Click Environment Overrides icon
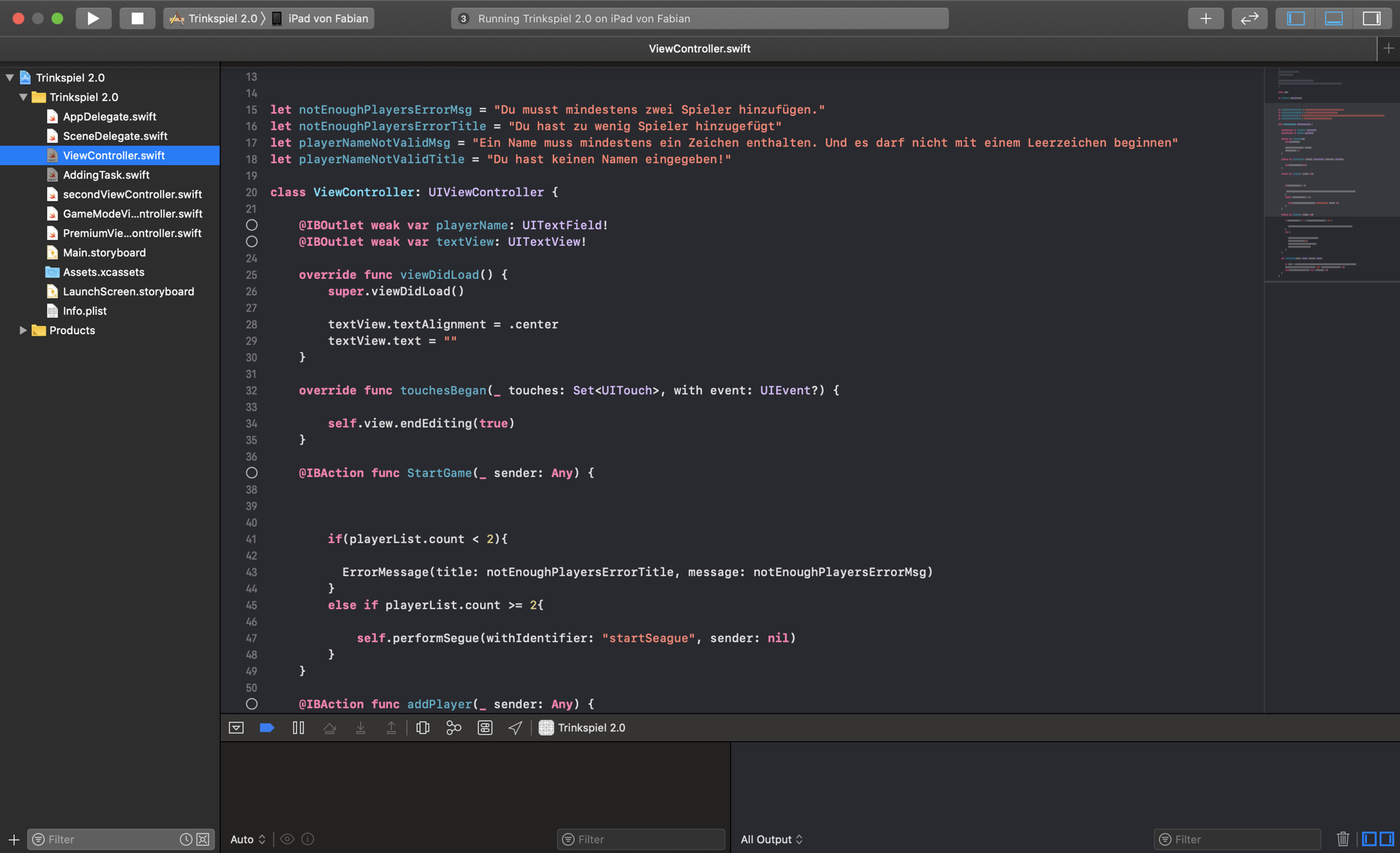The image size is (1400, 853). click(485, 727)
